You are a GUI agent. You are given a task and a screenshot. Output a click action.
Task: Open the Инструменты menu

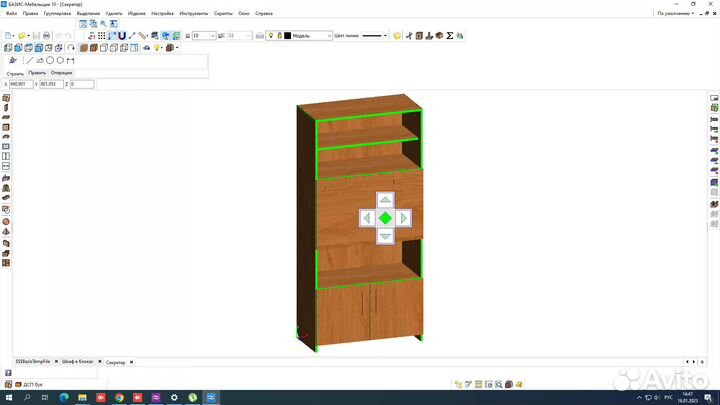point(193,14)
